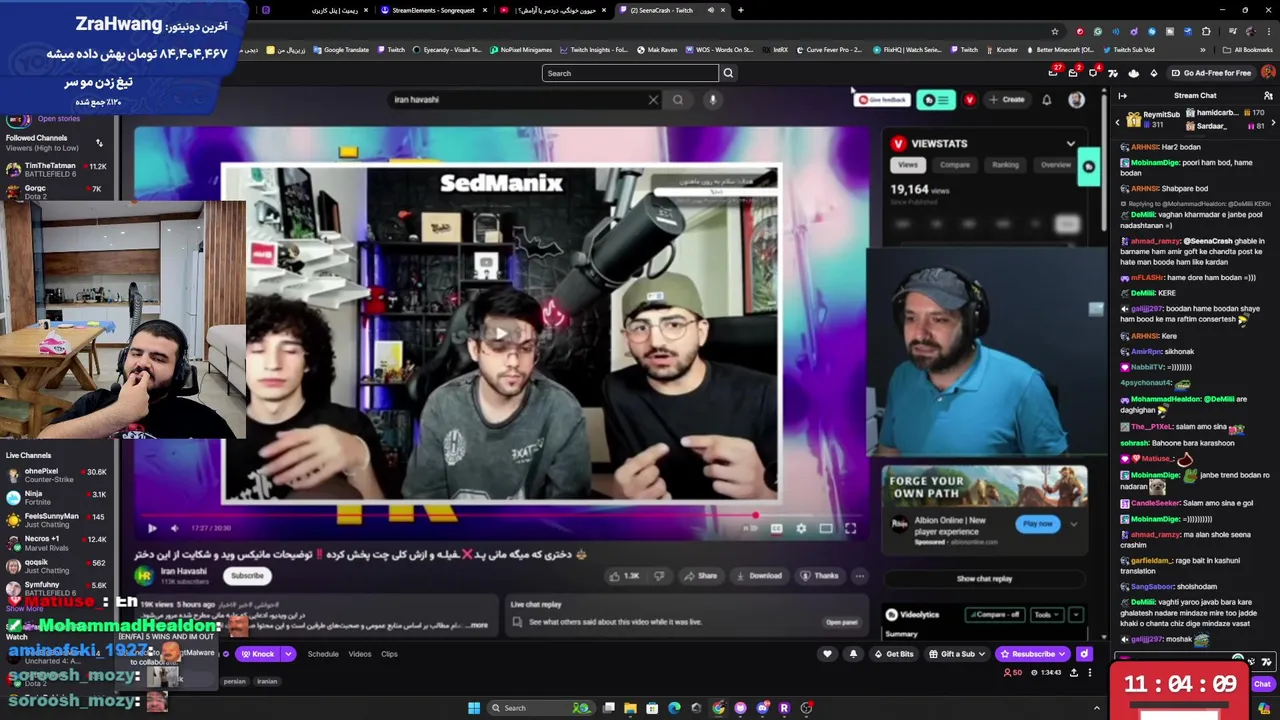Screen dimensions: 1280x720
Task: Share the Twitch stream
Action: [1074, 672]
